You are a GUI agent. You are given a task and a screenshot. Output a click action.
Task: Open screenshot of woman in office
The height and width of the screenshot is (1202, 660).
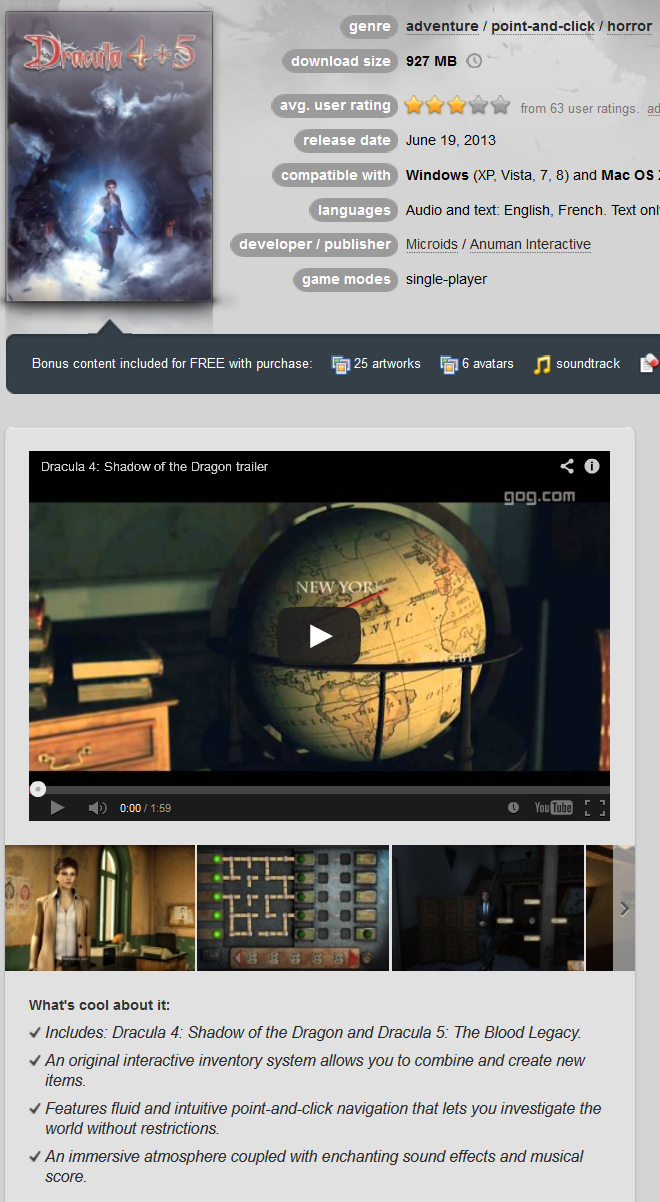click(x=100, y=908)
